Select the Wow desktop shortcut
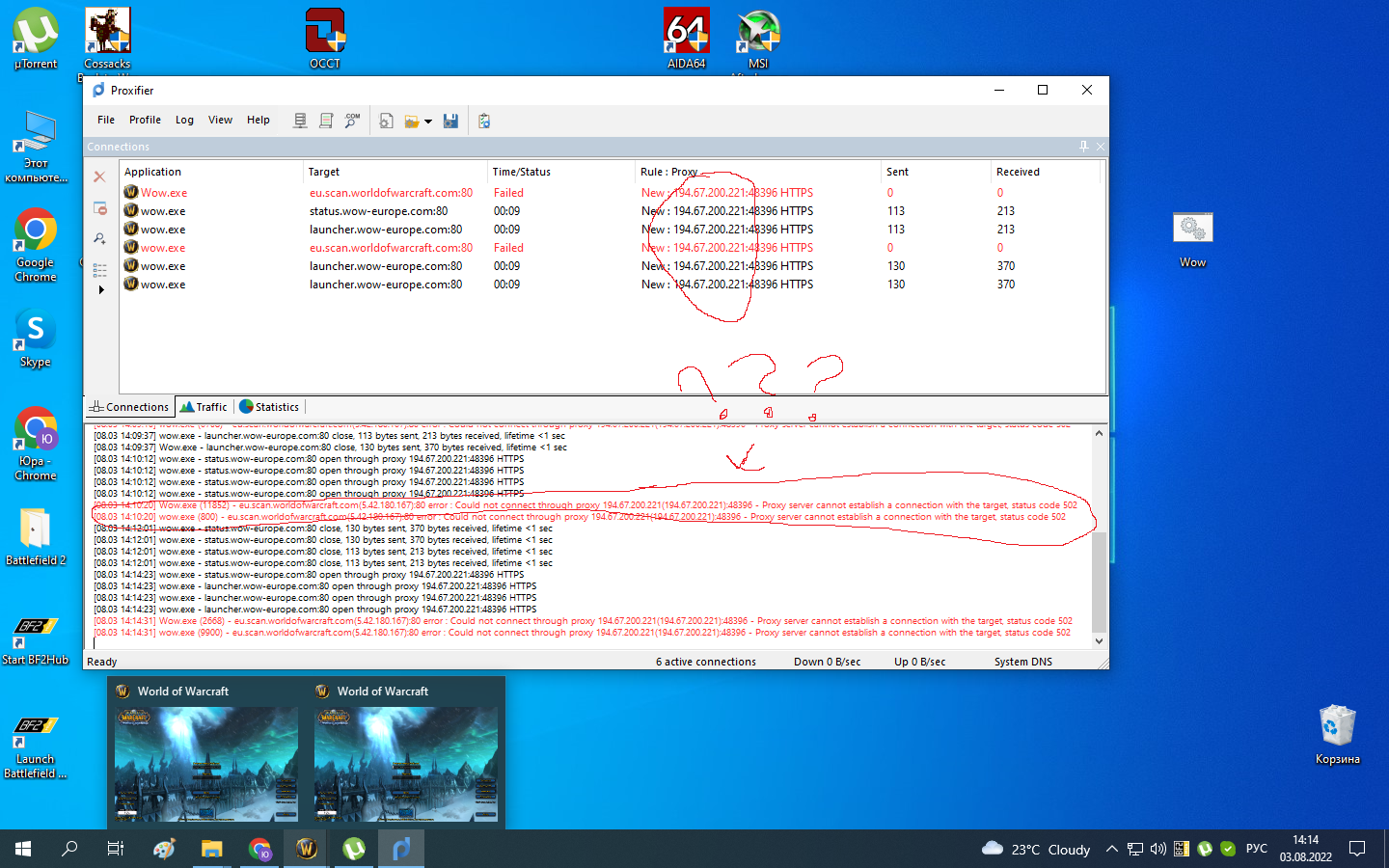Screen dimensions: 1389x868 pyautogui.click(x=1193, y=239)
